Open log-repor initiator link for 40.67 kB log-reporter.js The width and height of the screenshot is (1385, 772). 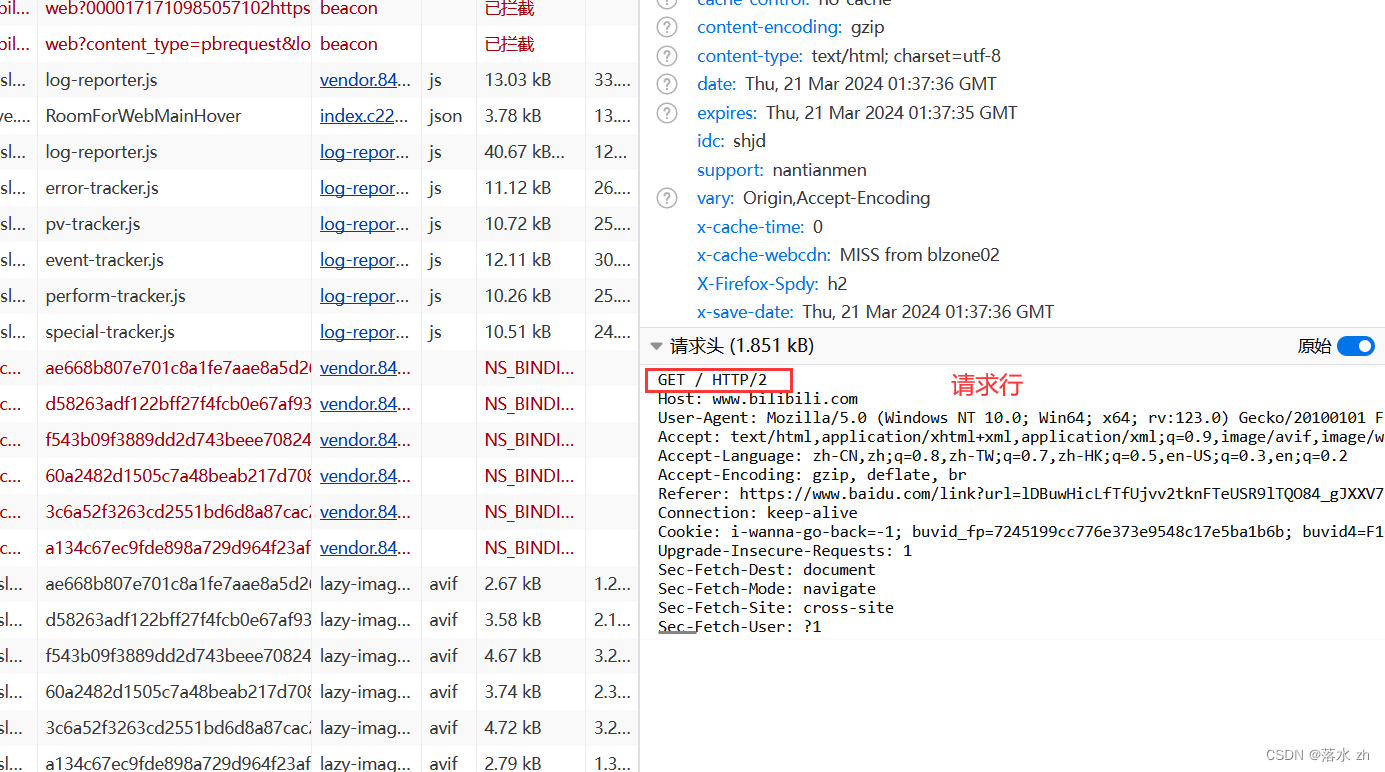coord(365,152)
